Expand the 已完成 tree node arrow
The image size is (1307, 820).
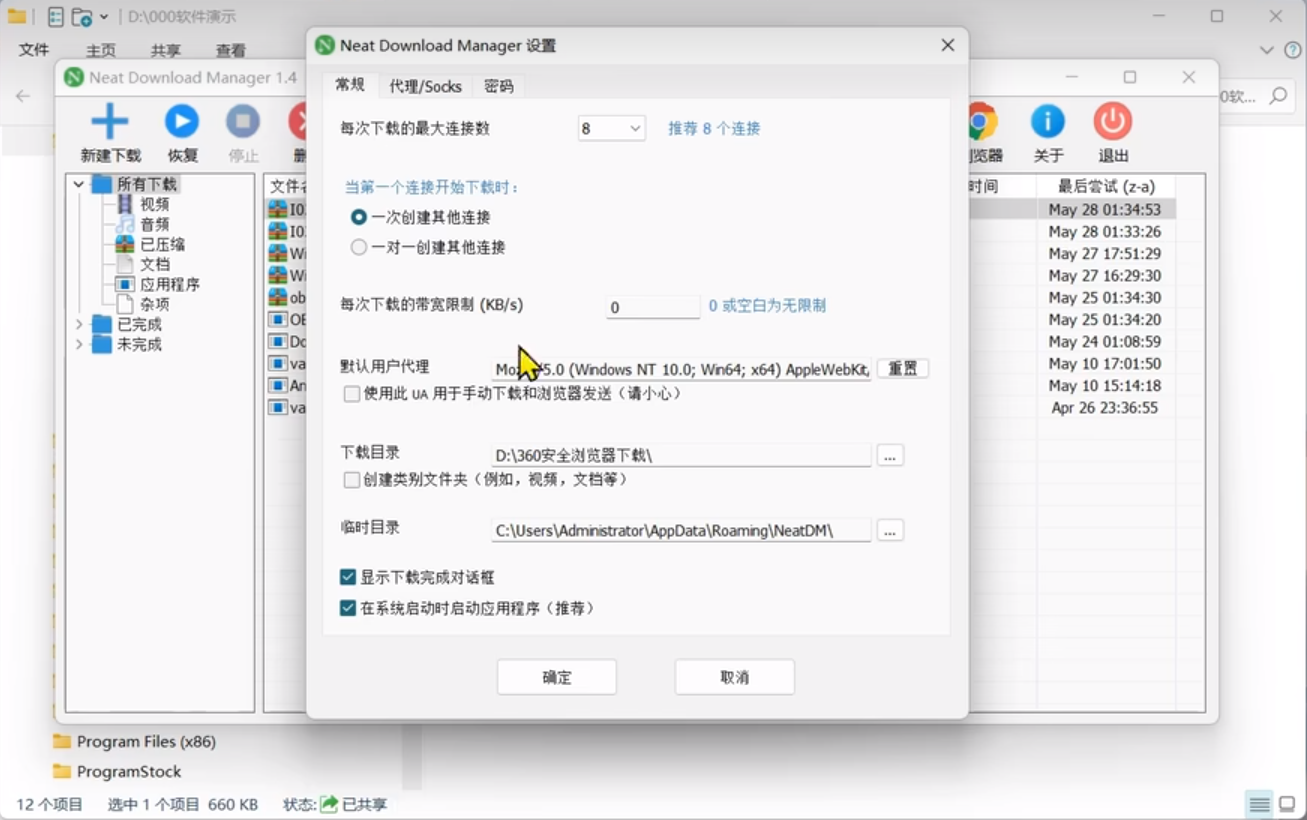click(x=79, y=324)
